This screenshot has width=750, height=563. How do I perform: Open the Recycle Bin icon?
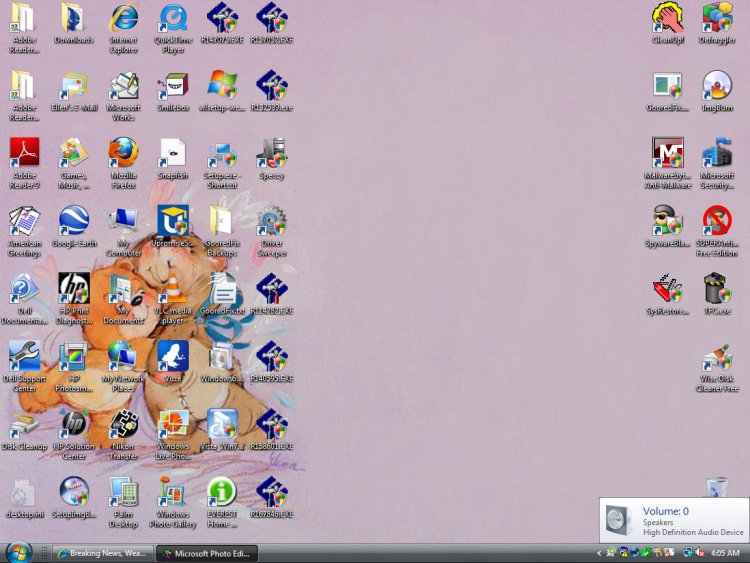tap(717, 487)
